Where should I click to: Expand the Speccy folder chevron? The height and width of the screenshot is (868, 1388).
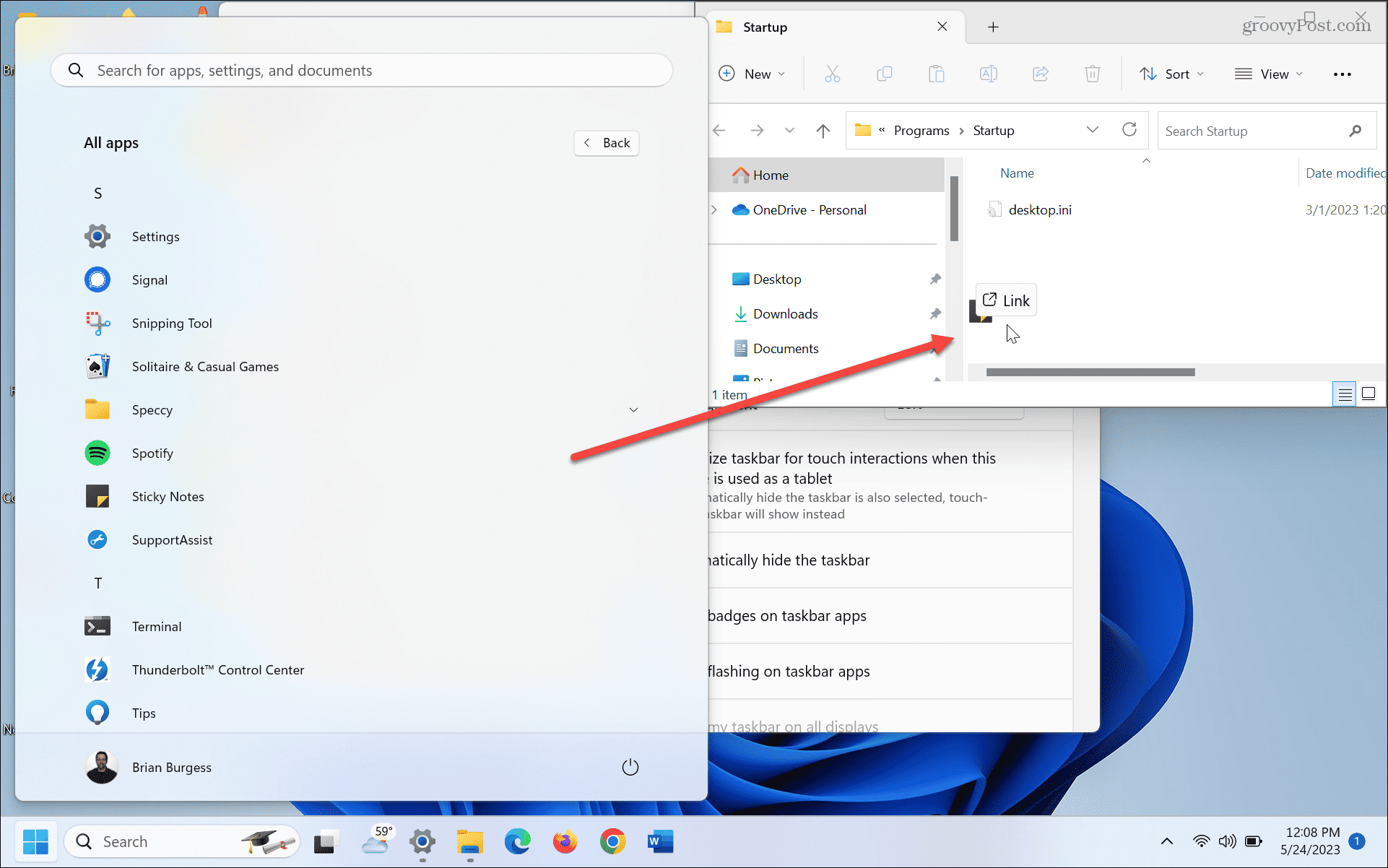click(633, 410)
